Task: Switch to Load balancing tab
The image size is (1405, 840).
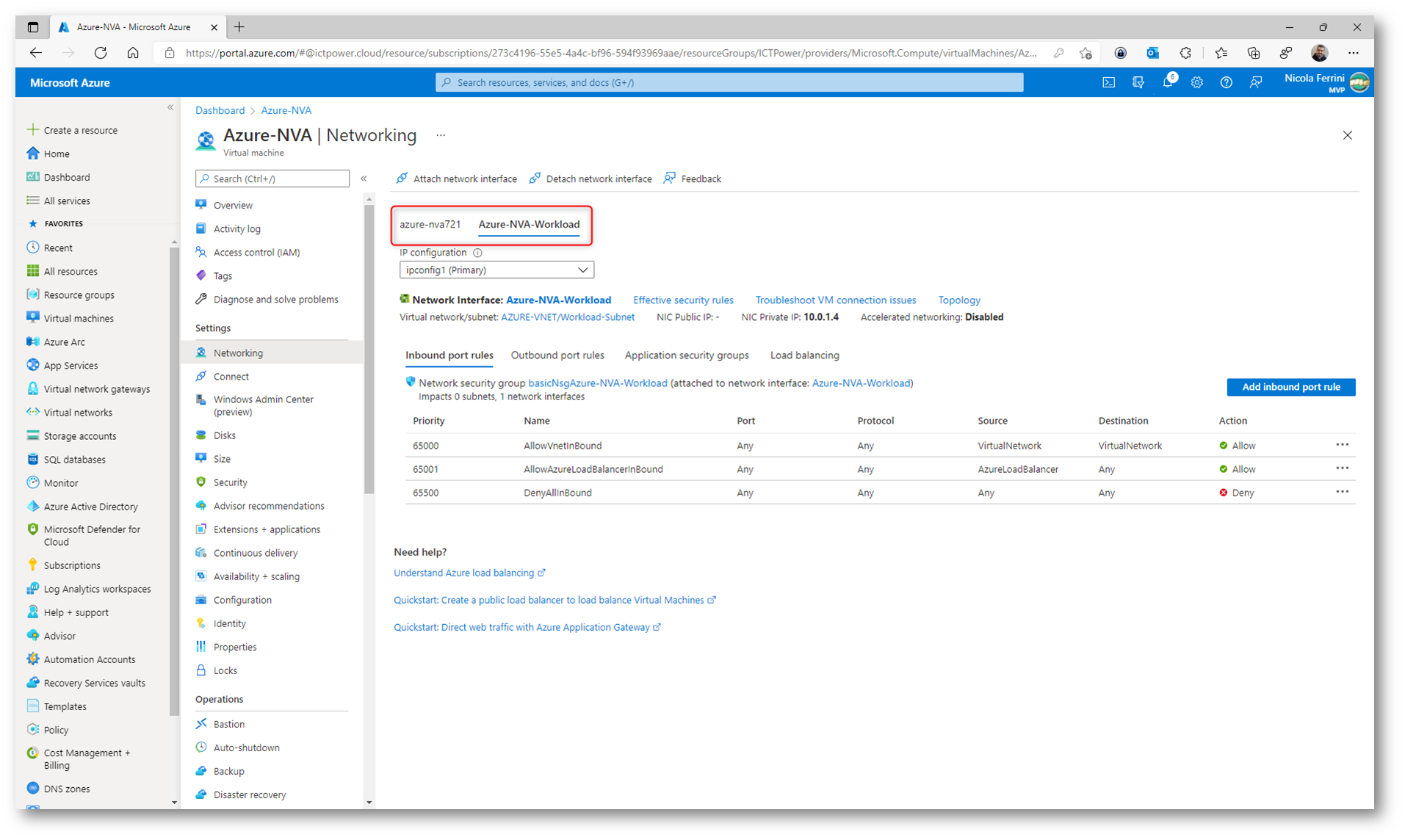Action: [804, 355]
